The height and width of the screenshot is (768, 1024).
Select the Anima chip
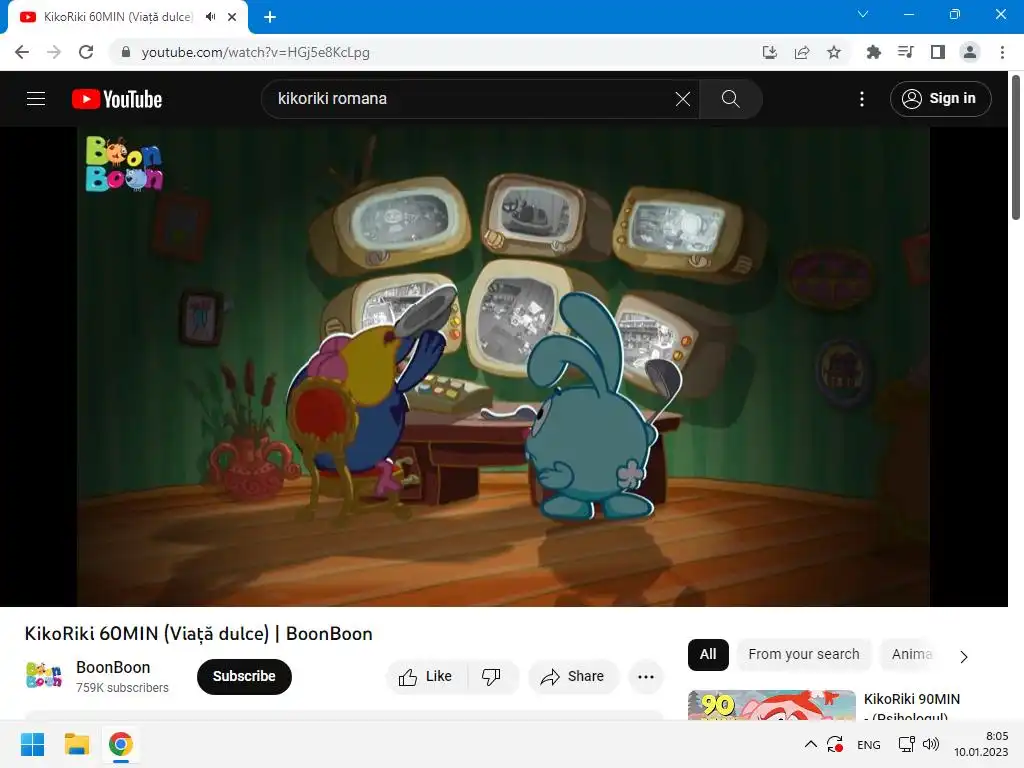point(912,654)
